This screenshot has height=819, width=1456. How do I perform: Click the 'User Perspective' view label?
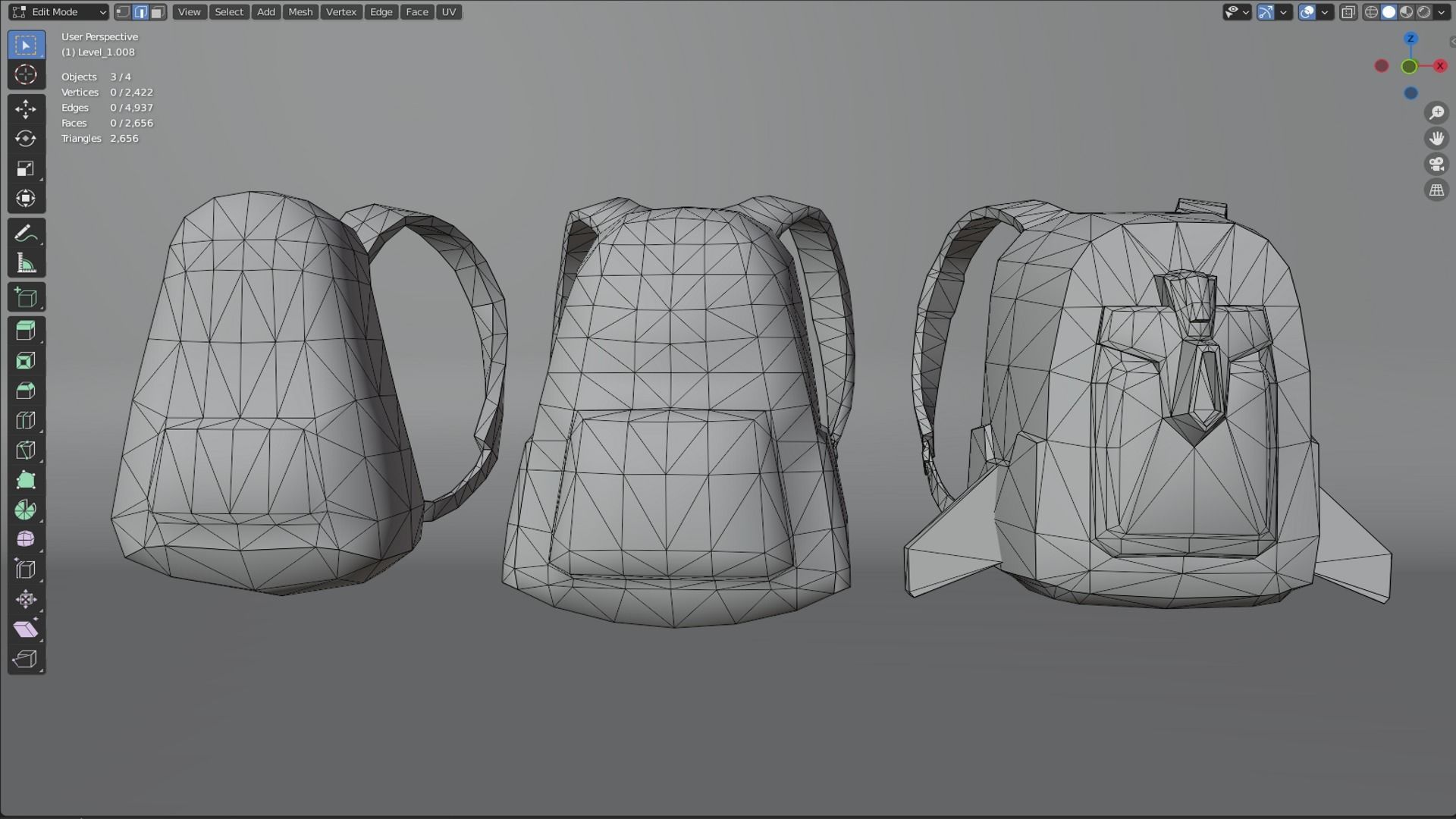99,36
